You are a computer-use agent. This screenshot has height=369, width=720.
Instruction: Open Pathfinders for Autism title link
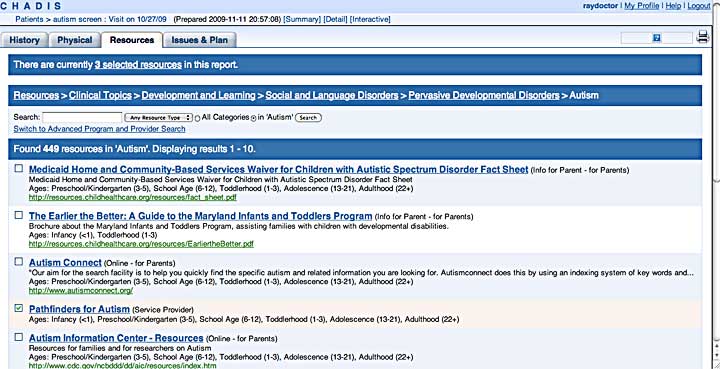coord(79,309)
